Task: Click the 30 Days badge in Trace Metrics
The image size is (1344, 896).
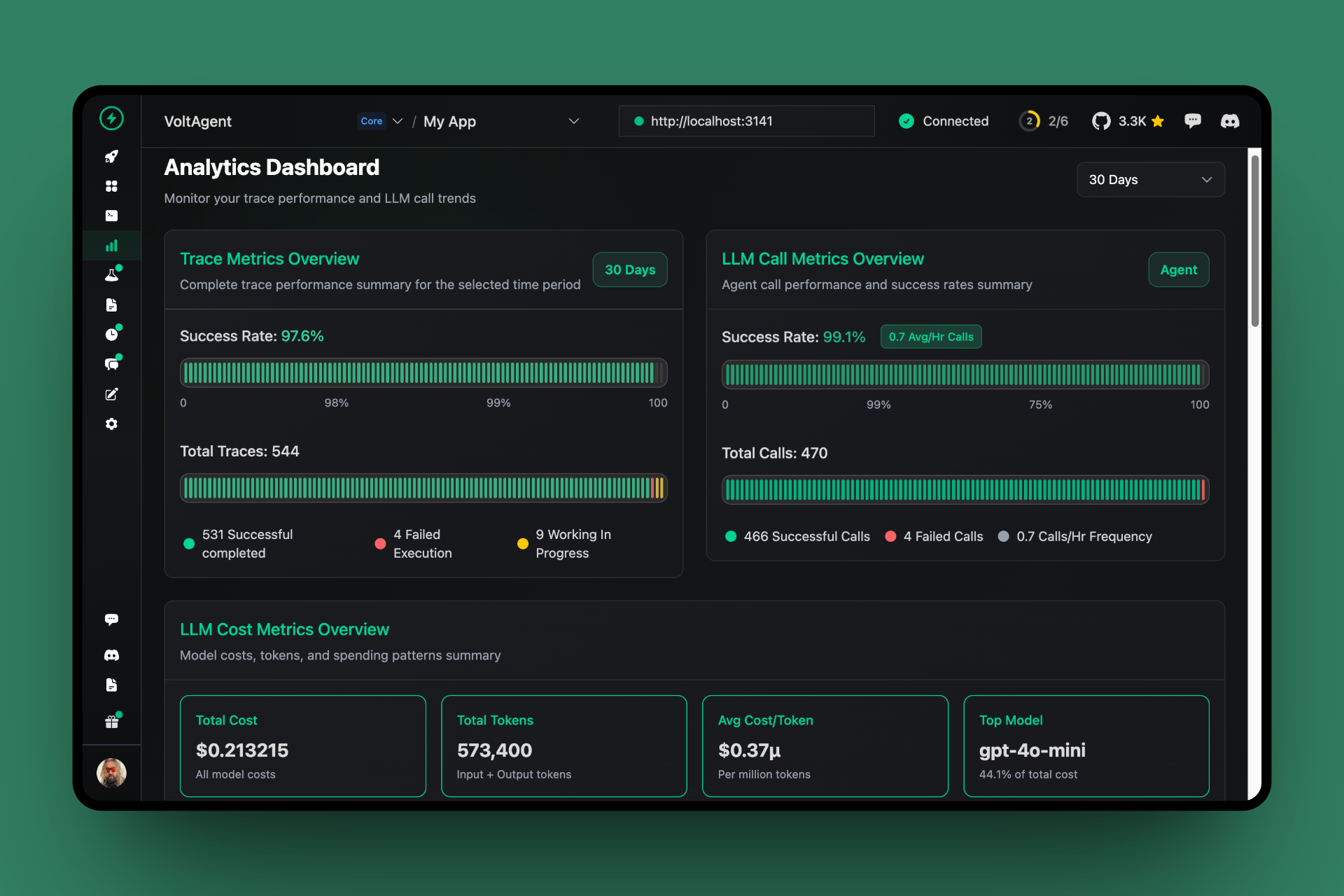Action: [x=629, y=269]
